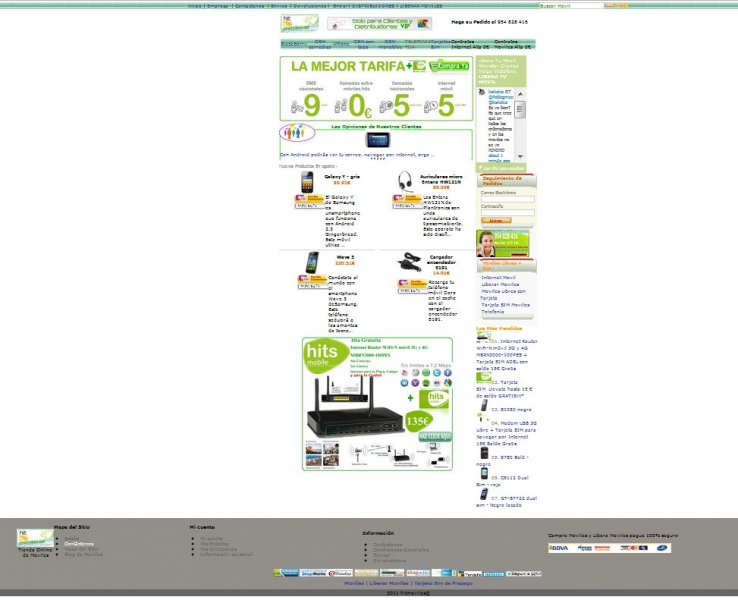This screenshot has height=600, width=738.
Task: Click the Twitter widget scrollbar thumb
Action: click(520, 110)
